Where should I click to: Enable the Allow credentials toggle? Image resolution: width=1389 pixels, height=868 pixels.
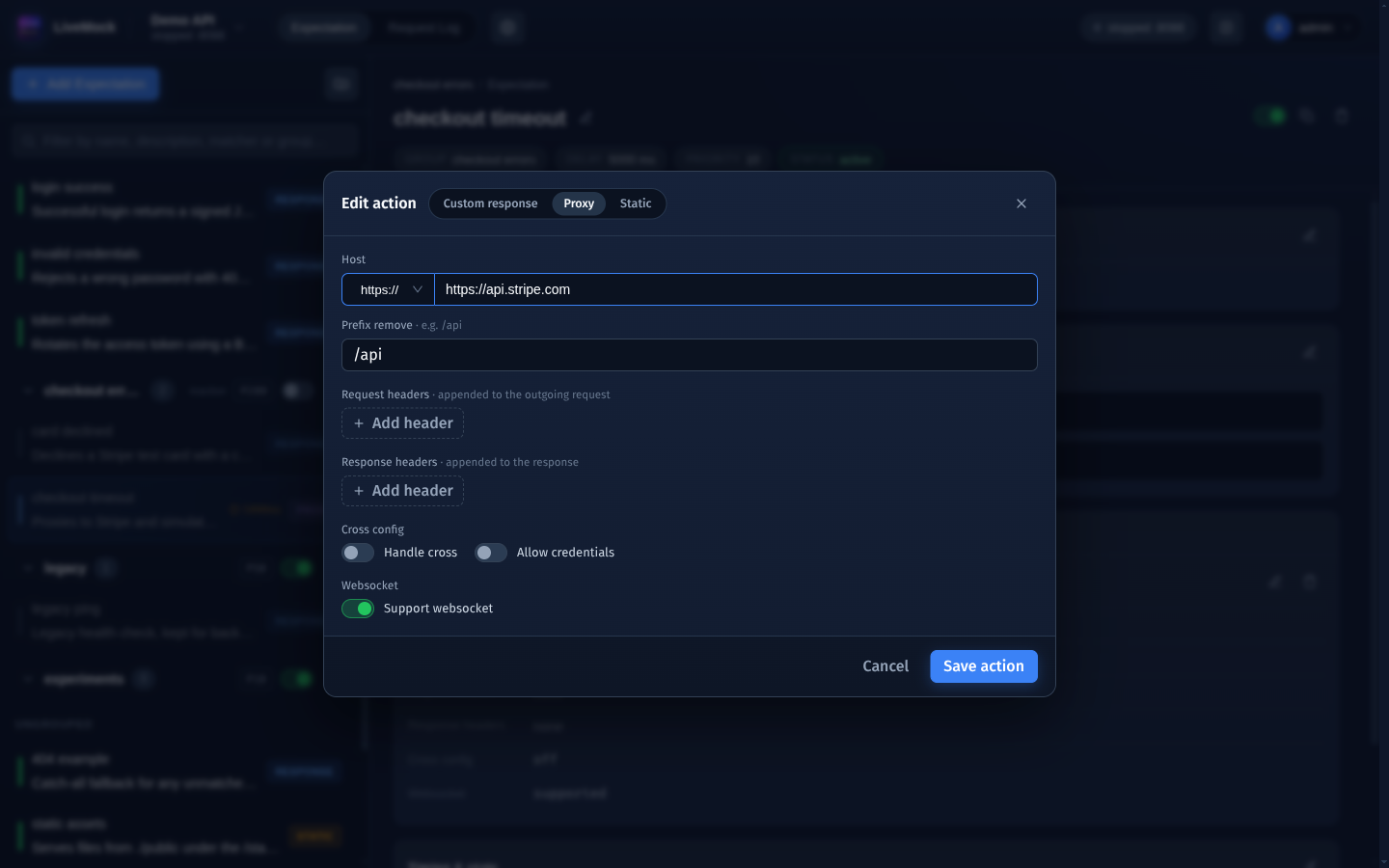tap(491, 553)
